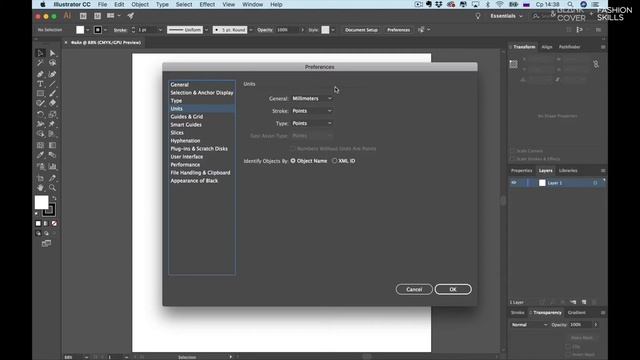Select the Lasso tool
The height and width of the screenshot is (360, 640).
click(53, 63)
